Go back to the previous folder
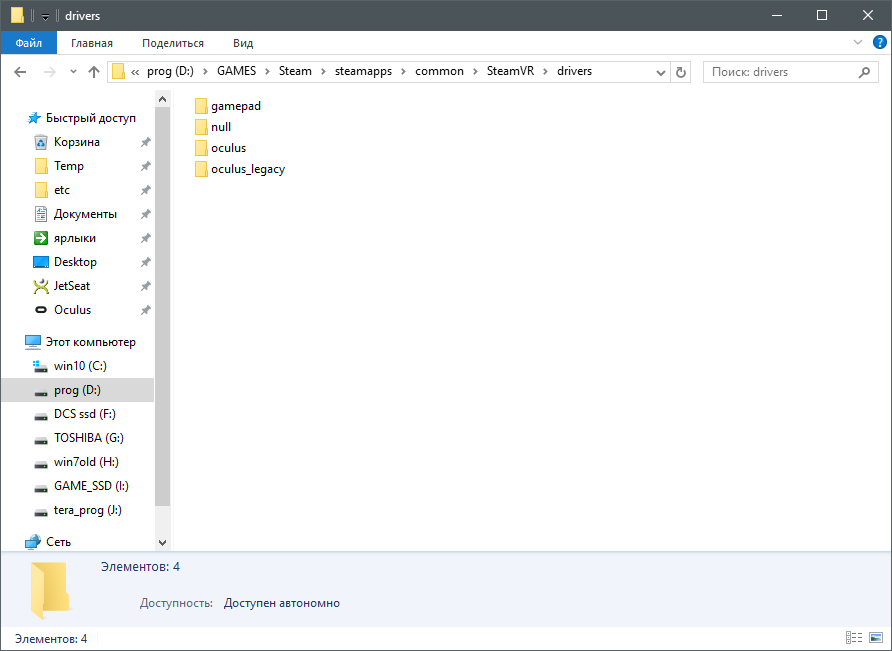 [20, 72]
